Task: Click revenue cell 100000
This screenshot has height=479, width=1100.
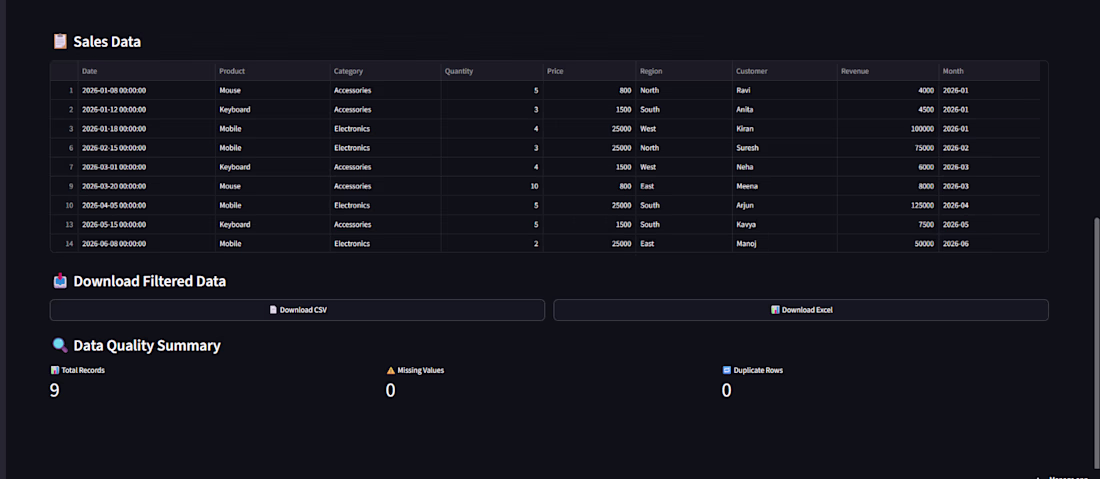Action: point(887,129)
